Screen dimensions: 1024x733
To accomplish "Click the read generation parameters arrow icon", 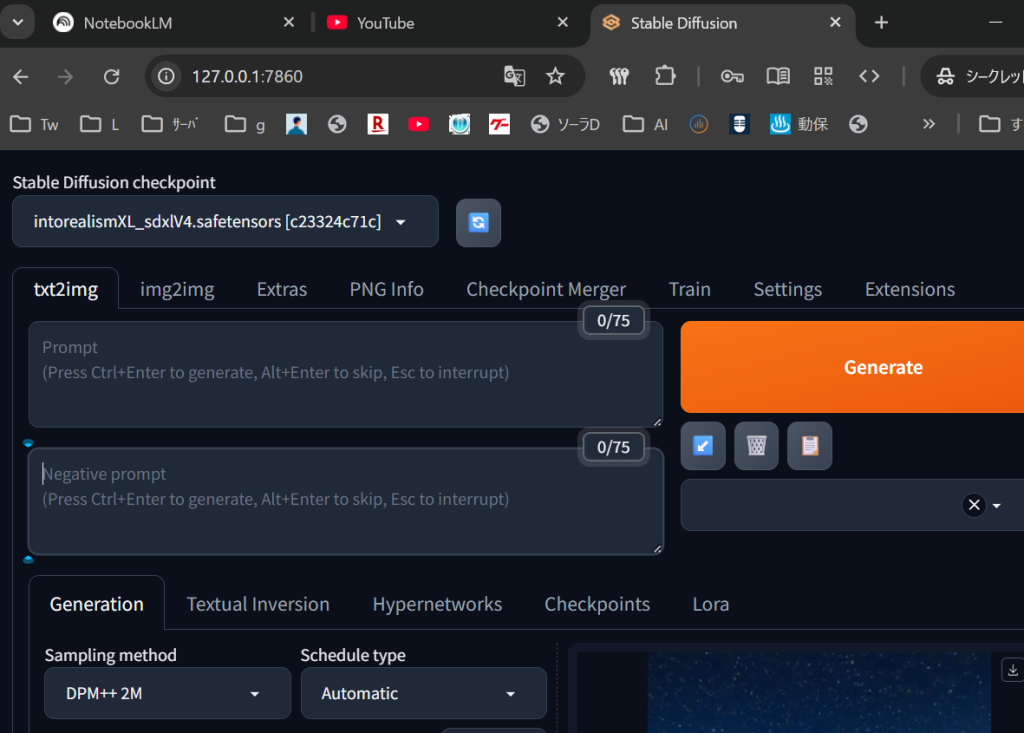I will pos(703,446).
